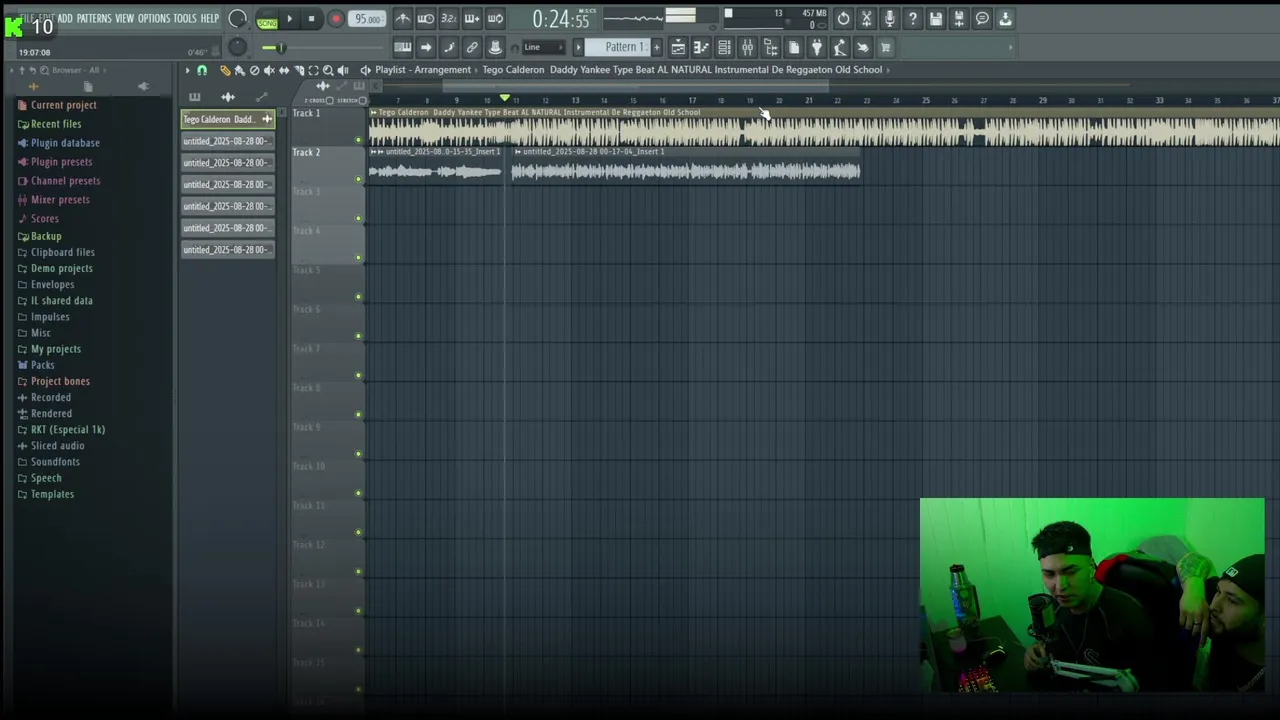
Task: Select Tego Calderon Dadd.. clip in picker
Action: tap(228, 119)
